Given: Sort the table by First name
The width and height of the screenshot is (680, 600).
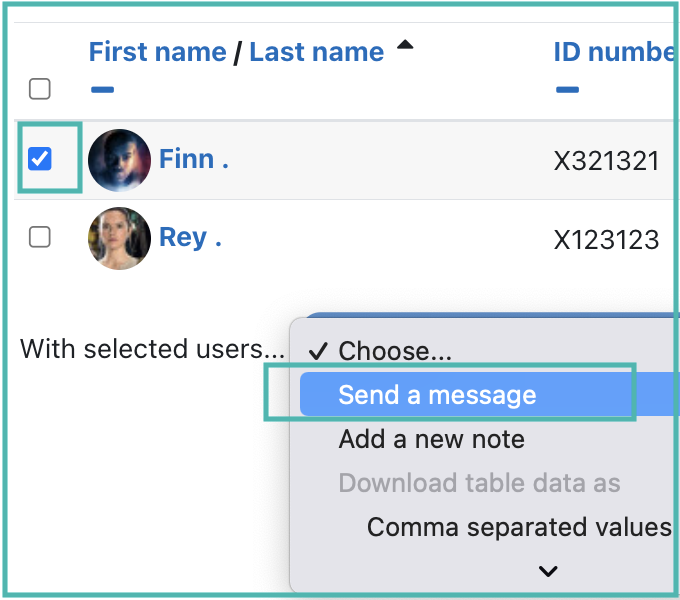Looking at the screenshot, I should [x=157, y=53].
